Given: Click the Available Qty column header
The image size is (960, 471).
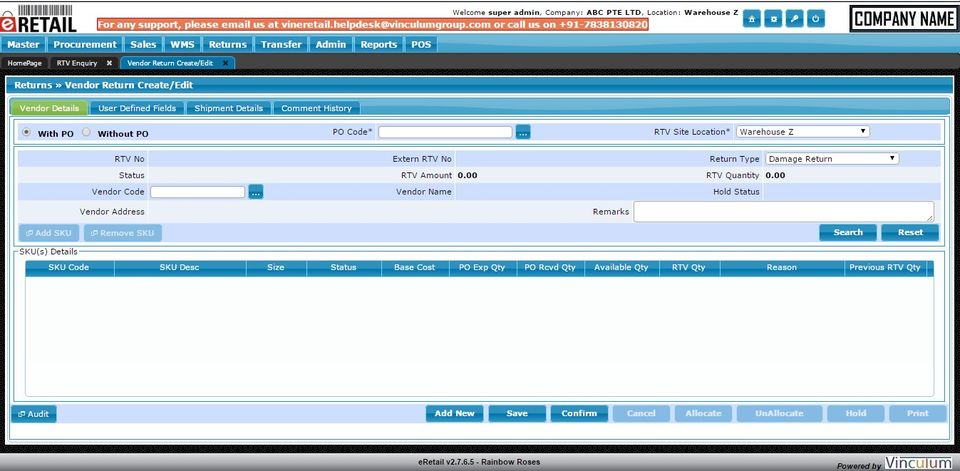Looking at the screenshot, I should 621,268.
